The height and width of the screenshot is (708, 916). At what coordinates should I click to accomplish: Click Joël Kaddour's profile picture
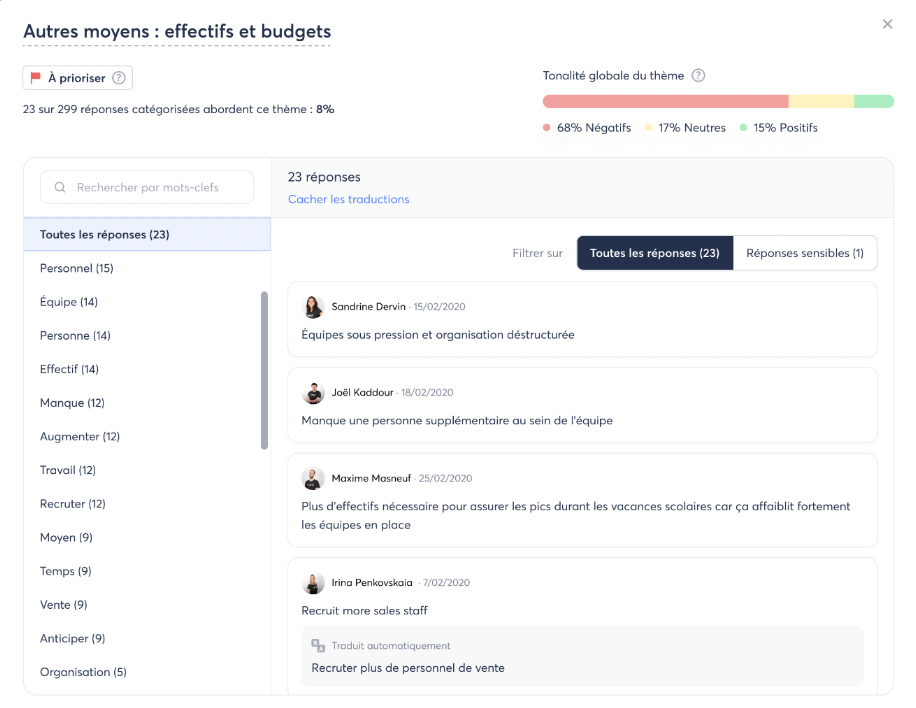point(313,393)
